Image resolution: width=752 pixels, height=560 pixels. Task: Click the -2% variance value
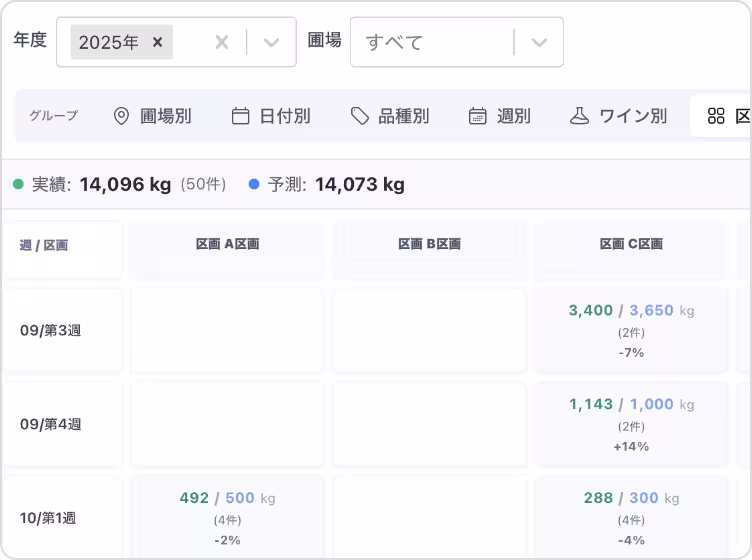(227, 540)
